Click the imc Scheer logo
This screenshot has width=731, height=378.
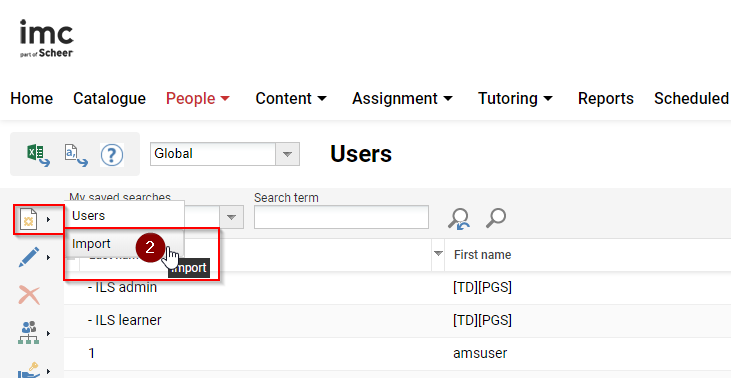click(47, 38)
